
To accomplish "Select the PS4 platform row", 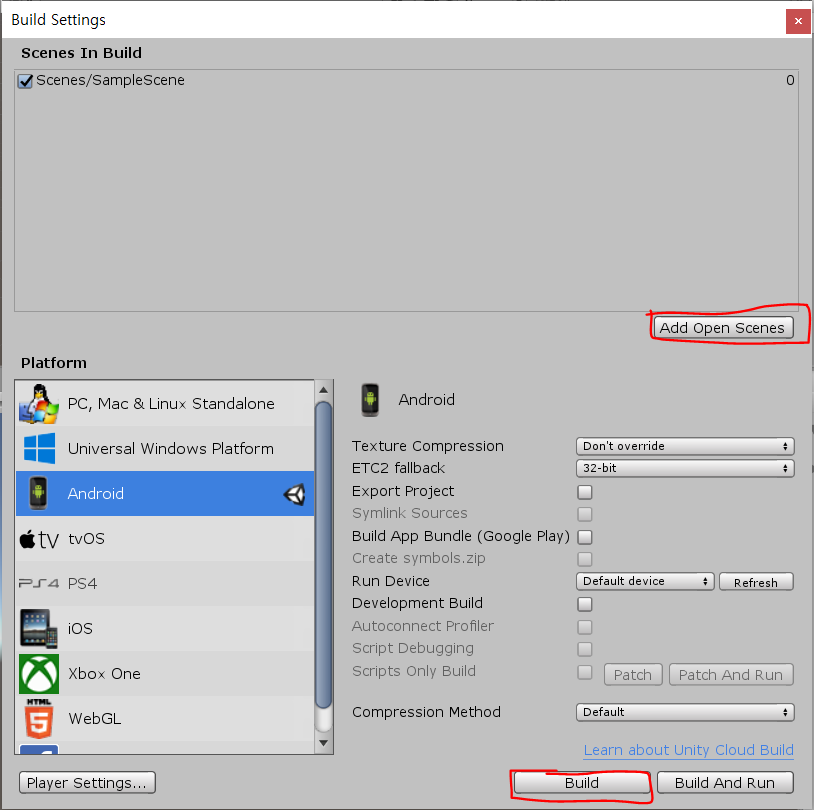I will click(x=165, y=583).
